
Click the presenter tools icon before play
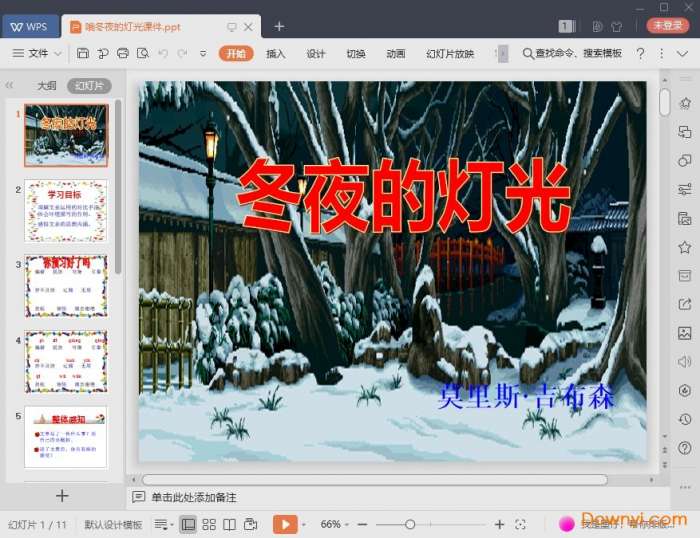251,525
